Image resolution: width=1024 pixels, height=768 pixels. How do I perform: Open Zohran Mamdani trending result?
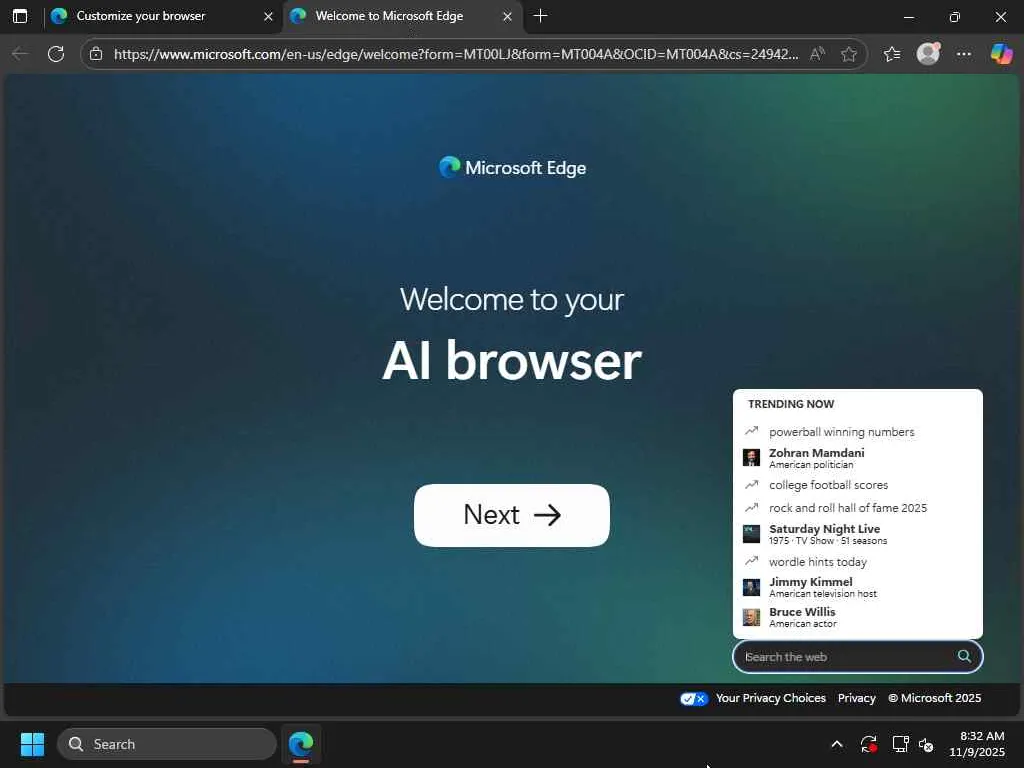(x=857, y=458)
